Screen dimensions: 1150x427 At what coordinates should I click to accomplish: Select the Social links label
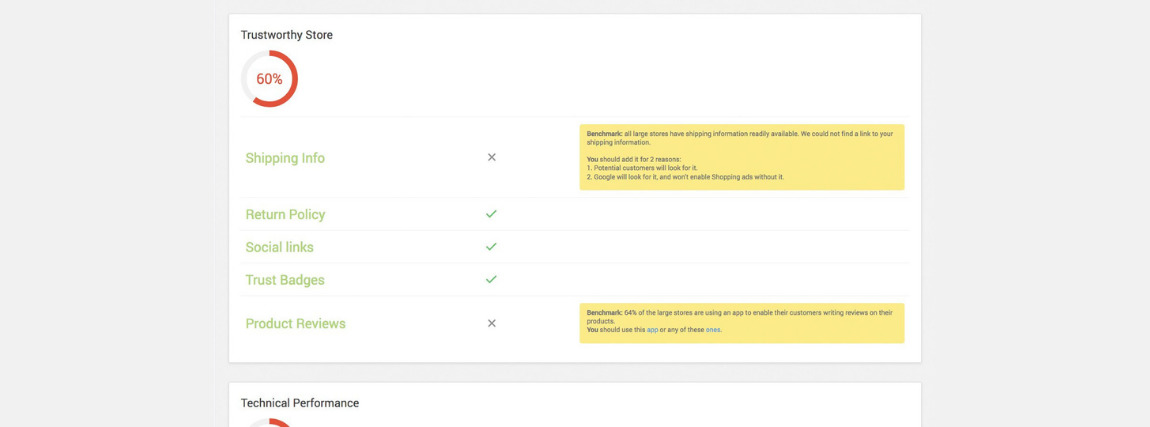pyautogui.click(x=279, y=247)
